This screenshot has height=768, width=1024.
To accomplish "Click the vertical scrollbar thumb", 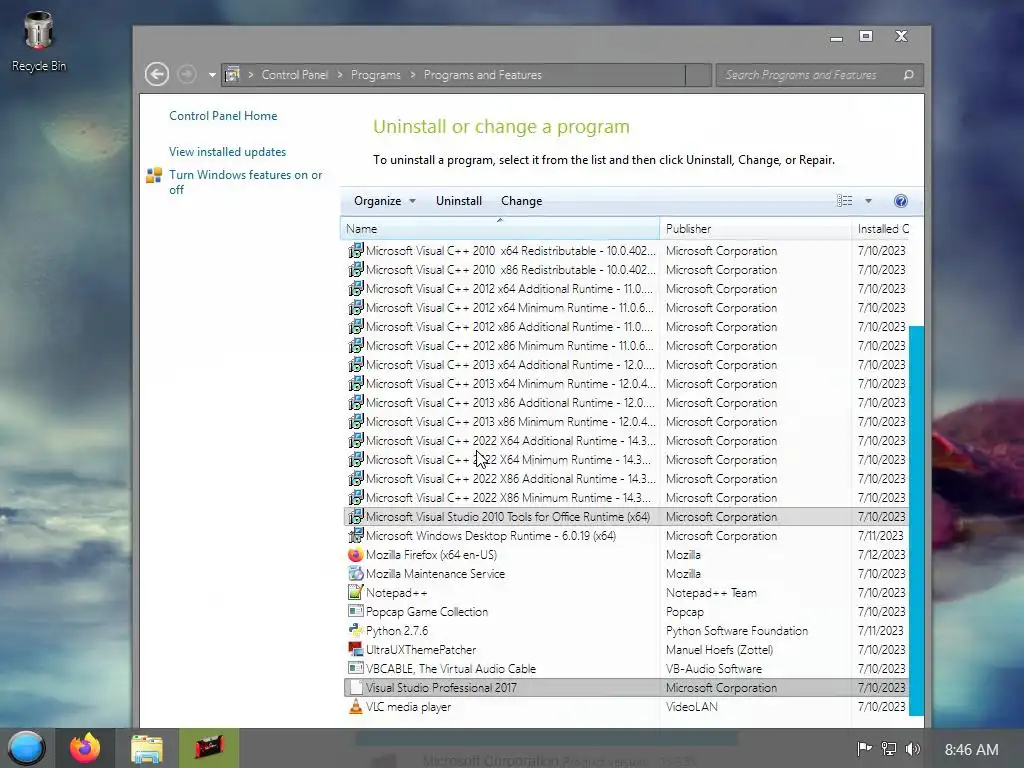I will [916, 520].
